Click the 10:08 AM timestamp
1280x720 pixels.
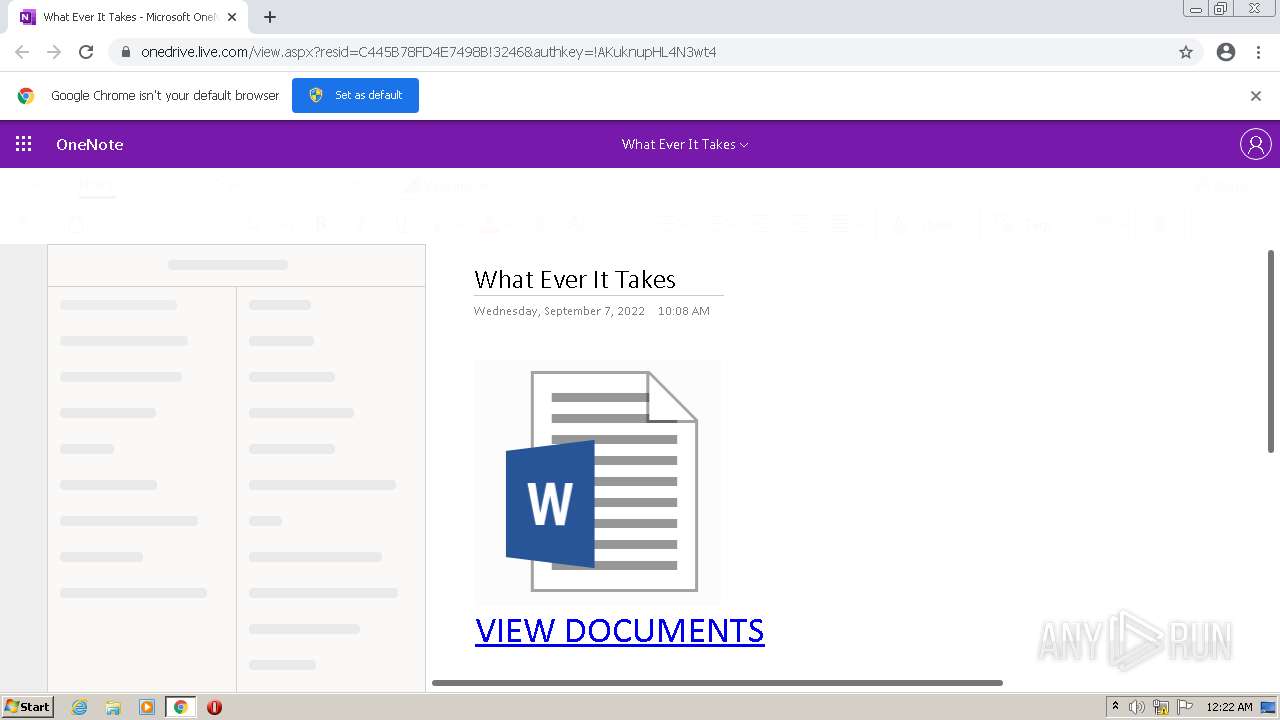(684, 311)
